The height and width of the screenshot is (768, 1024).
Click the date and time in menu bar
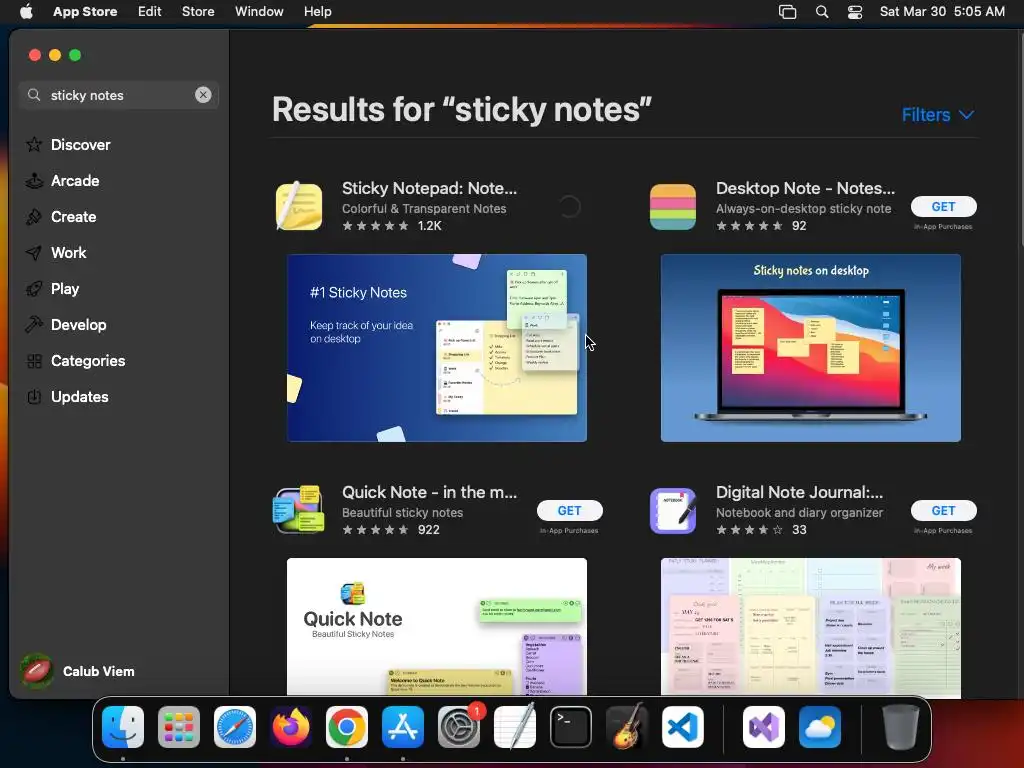point(942,12)
